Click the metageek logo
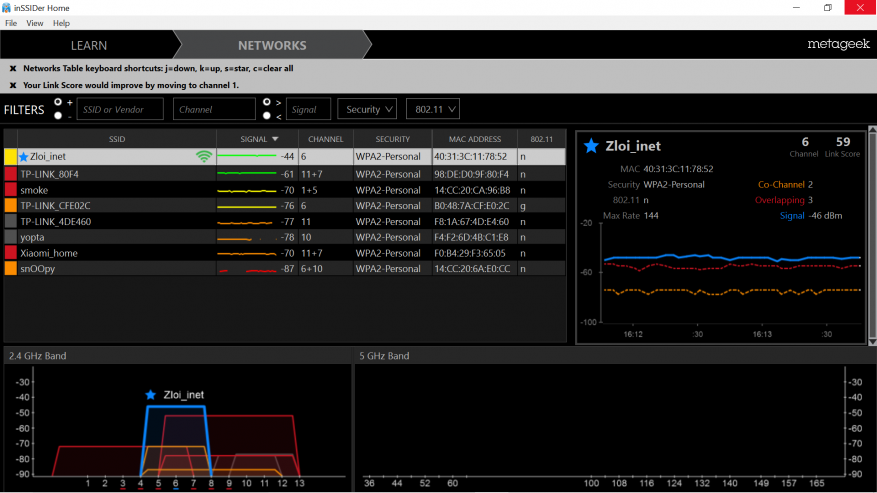This screenshot has width=877, height=493. 838,44
